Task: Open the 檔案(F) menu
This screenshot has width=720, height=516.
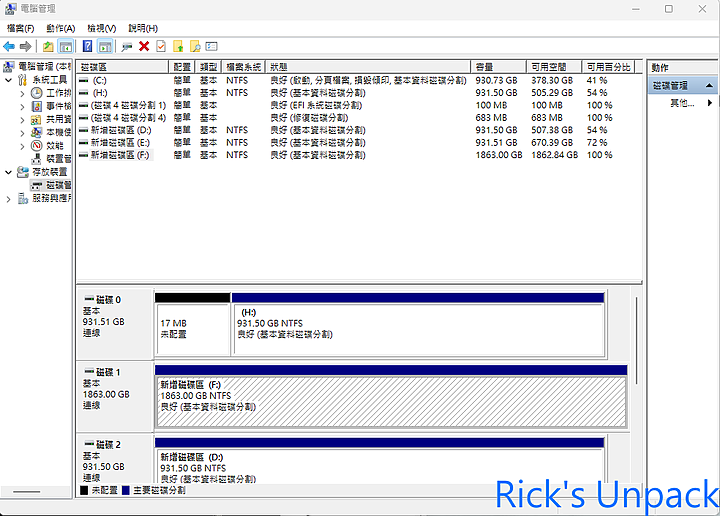Action: pyautogui.click(x=21, y=28)
